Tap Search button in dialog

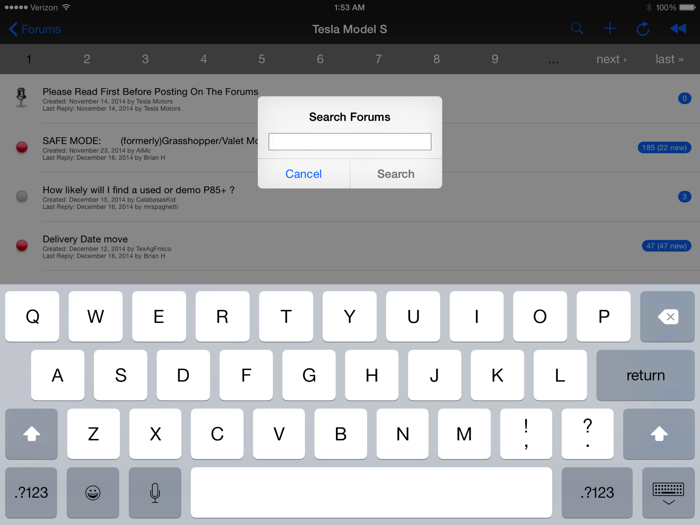(x=396, y=174)
